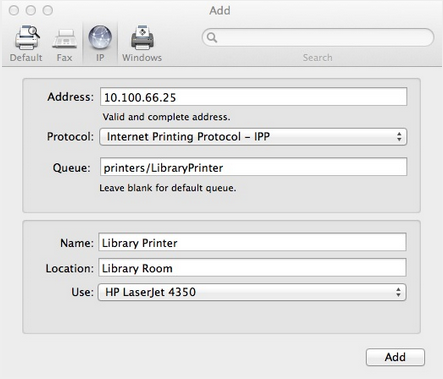This screenshot has width=443, height=379.
Task: Select the Default printer toolbar icon
Action: pos(27,37)
